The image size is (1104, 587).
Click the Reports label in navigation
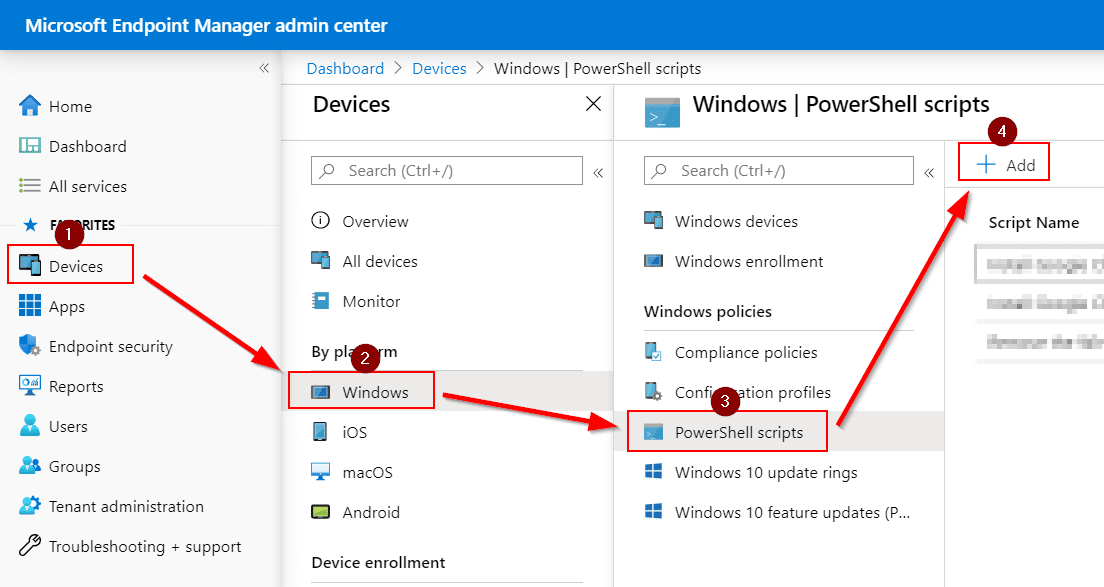(x=75, y=386)
